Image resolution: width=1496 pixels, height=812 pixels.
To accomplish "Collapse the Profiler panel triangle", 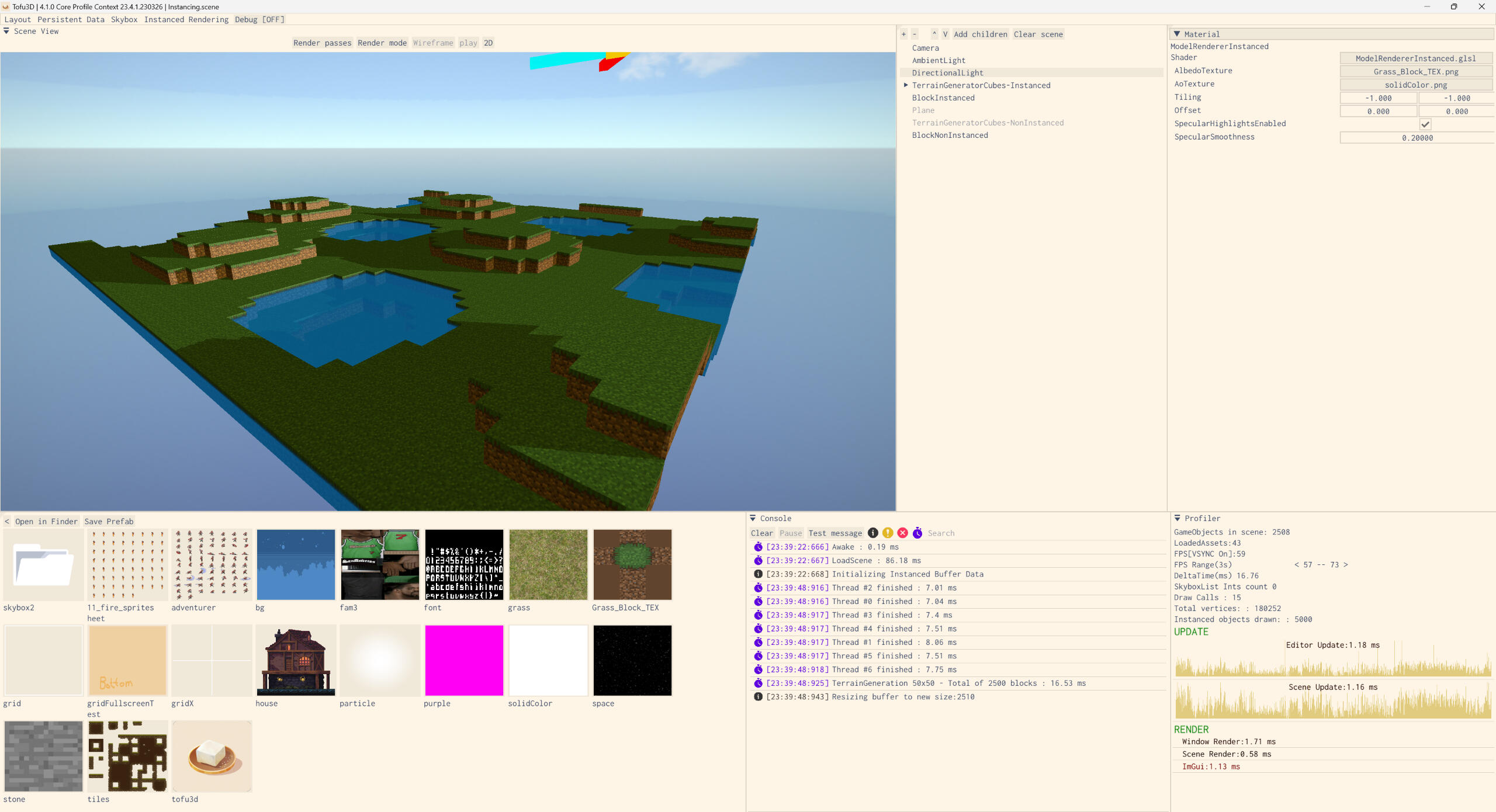I will [1178, 518].
